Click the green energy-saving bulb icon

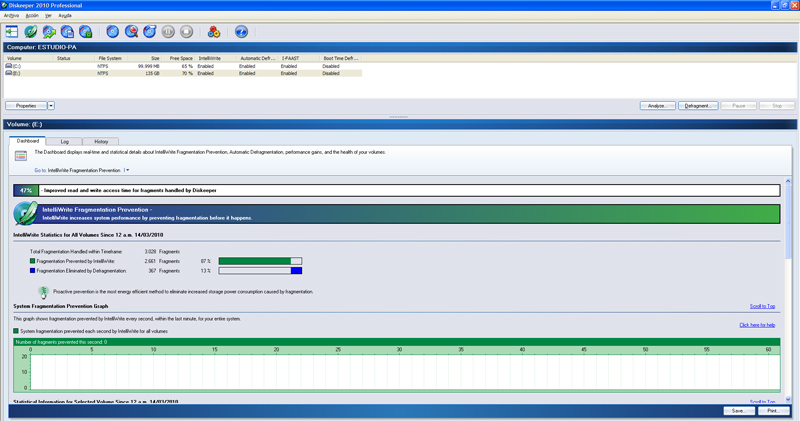pyautogui.click(x=43, y=292)
